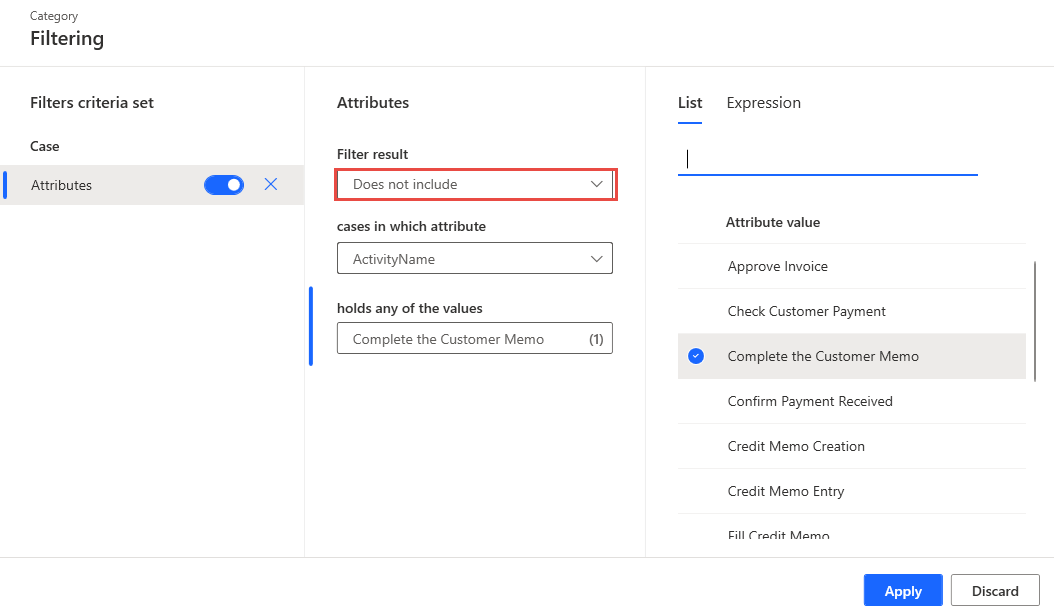Choose Check Customer Payment attribute value
Image resolution: width=1054 pixels, height=614 pixels.
coord(806,311)
